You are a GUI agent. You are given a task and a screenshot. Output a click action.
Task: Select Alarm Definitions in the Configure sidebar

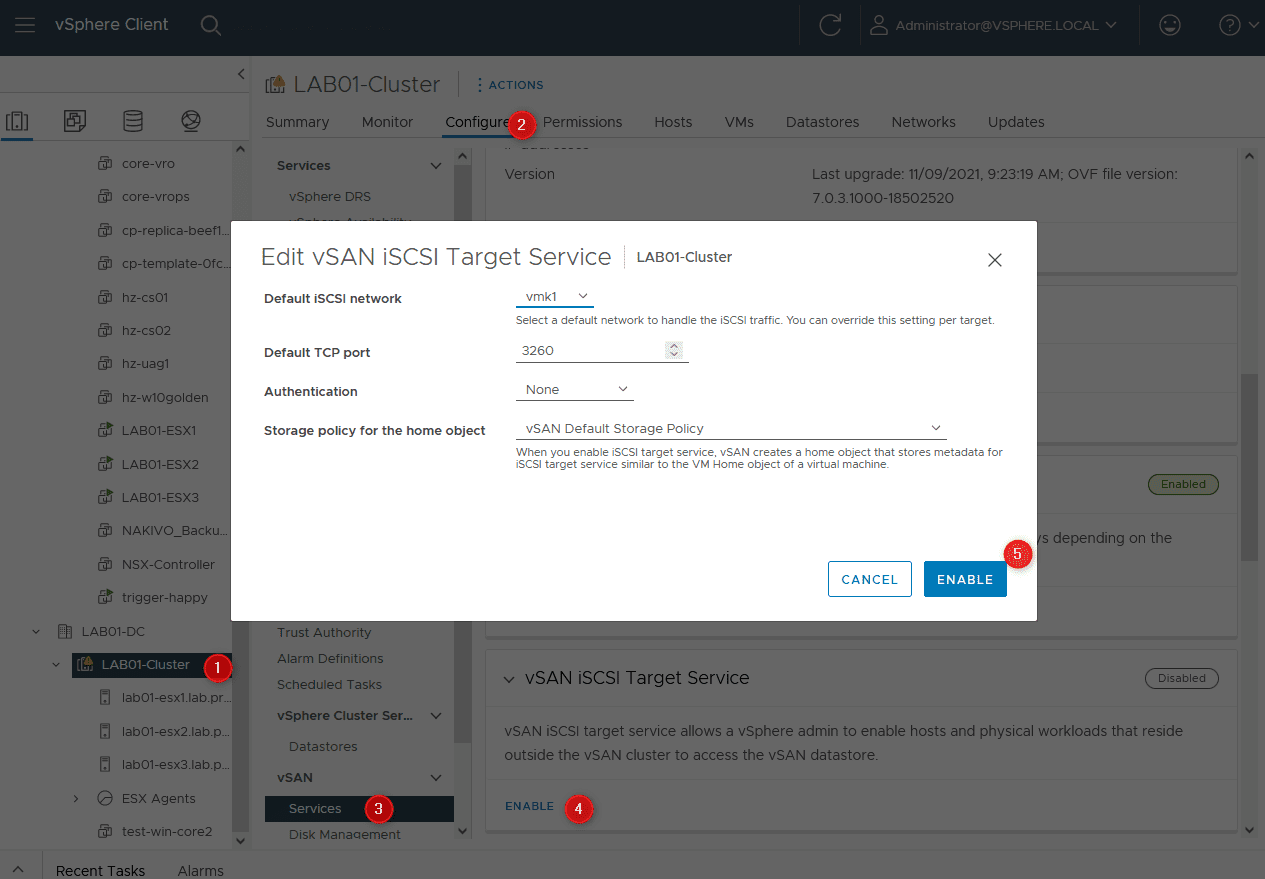[330, 658]
